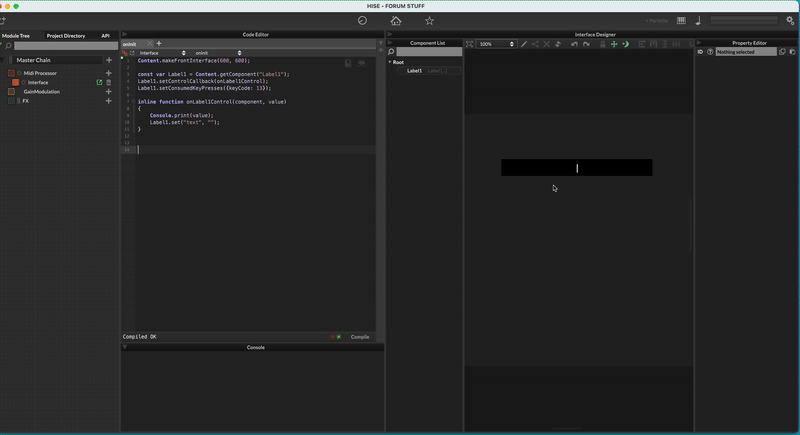
Task: Click the paste icon at Property Editor right edge
Action: point(792,52)
